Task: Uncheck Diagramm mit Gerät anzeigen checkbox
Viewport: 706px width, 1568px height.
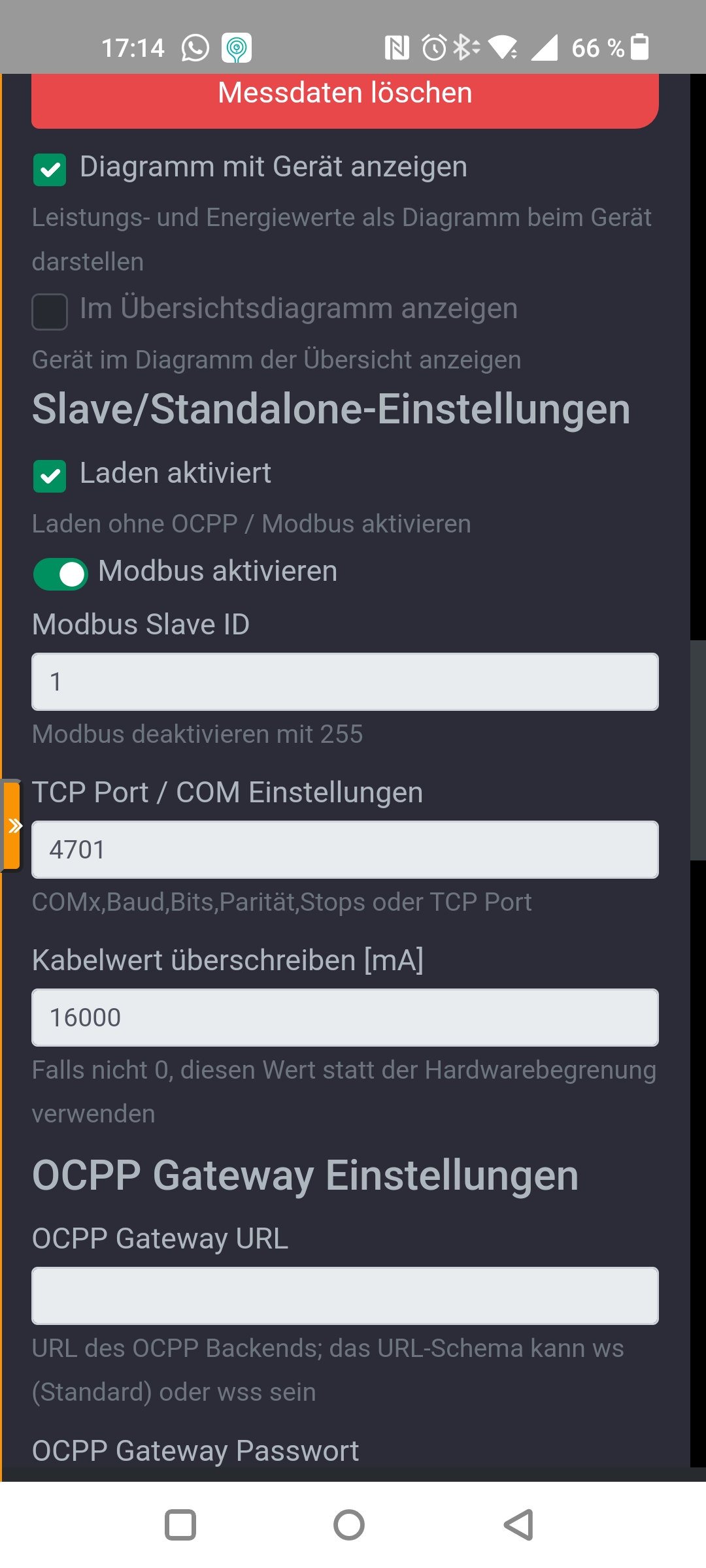Action: click(50, 170)
